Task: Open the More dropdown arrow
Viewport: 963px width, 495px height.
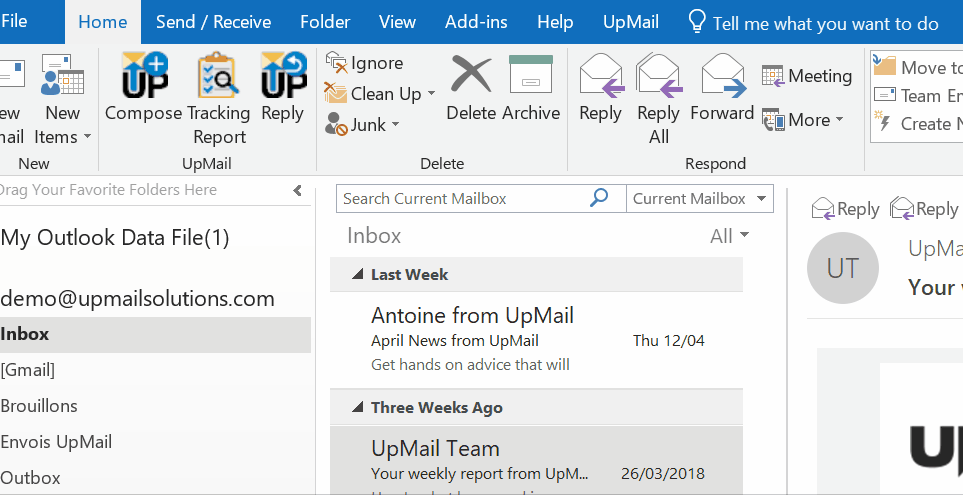Action: [x=840, y=120]
